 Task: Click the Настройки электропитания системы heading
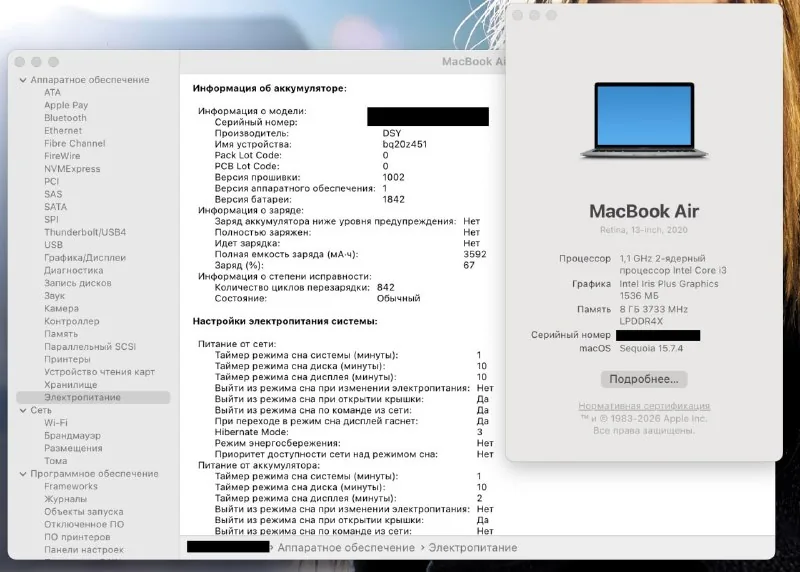(x=285, y=321)
